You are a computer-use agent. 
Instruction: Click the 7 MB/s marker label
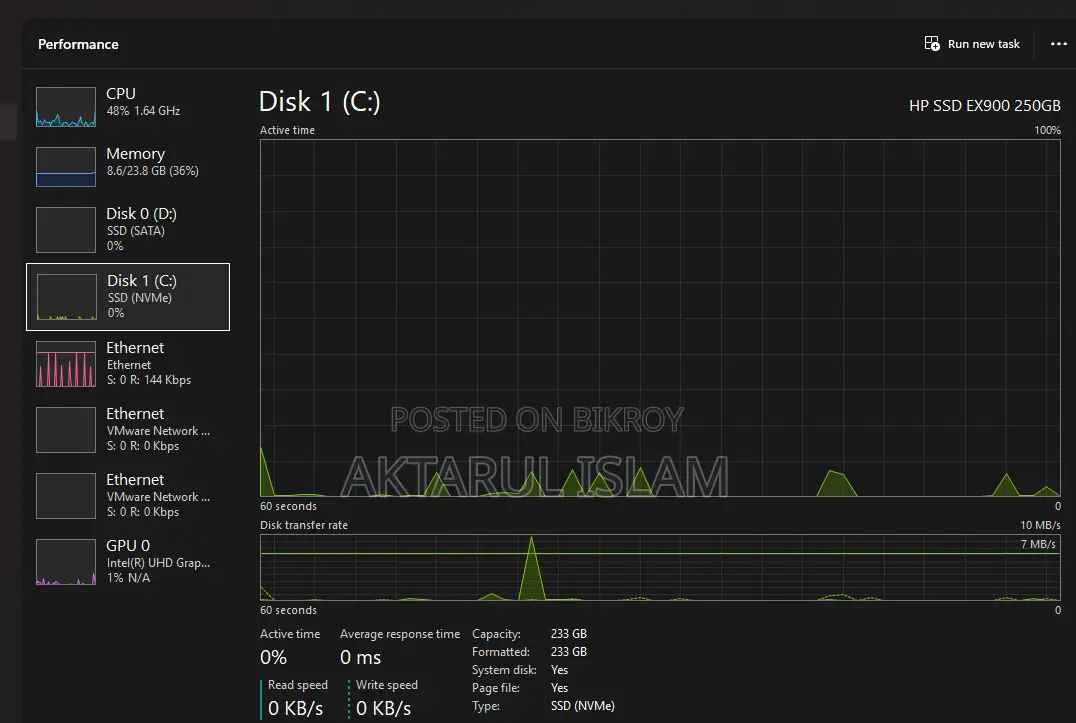coord(1038,544)
